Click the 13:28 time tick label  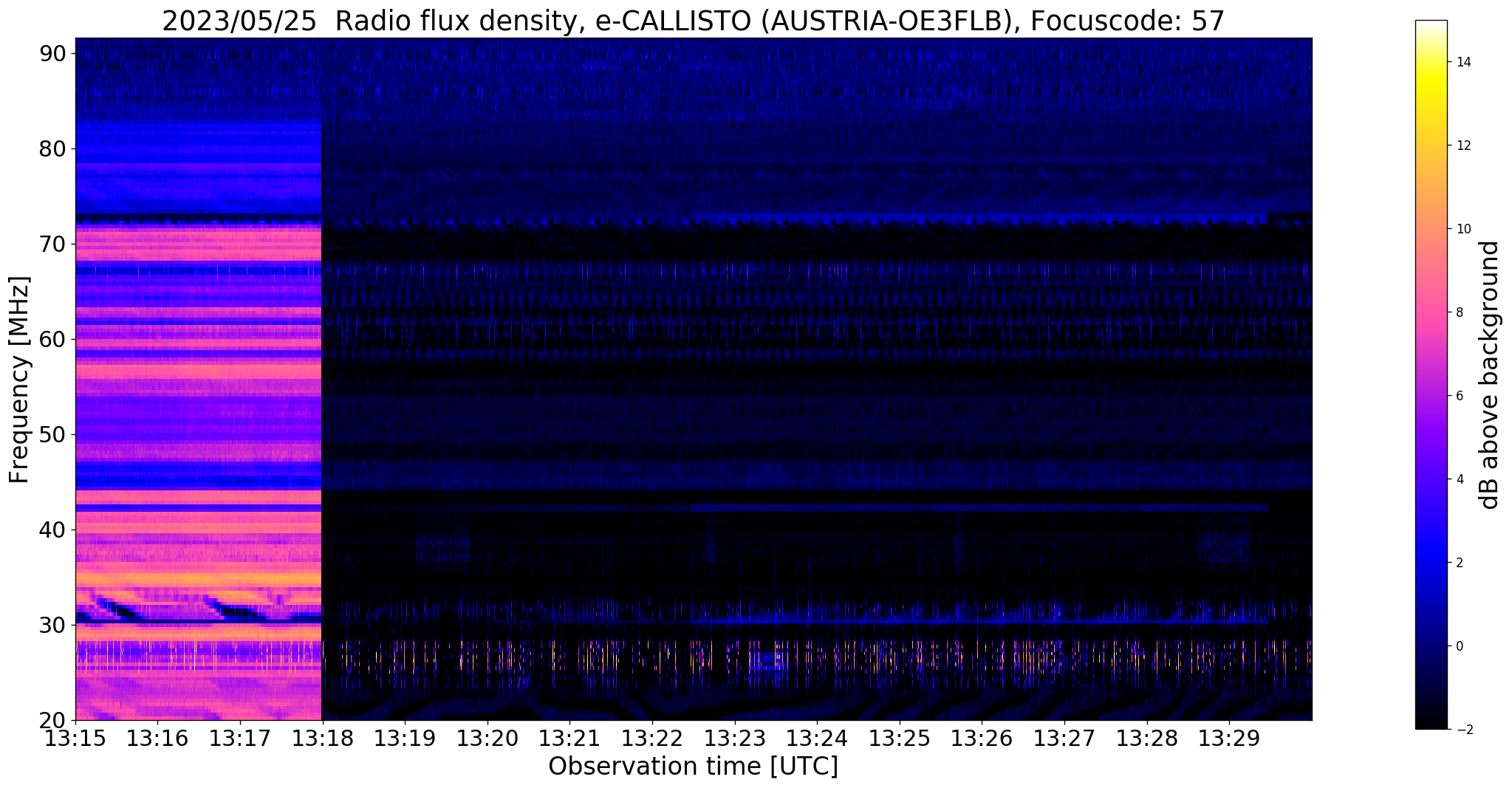[x=1146, y=739]
